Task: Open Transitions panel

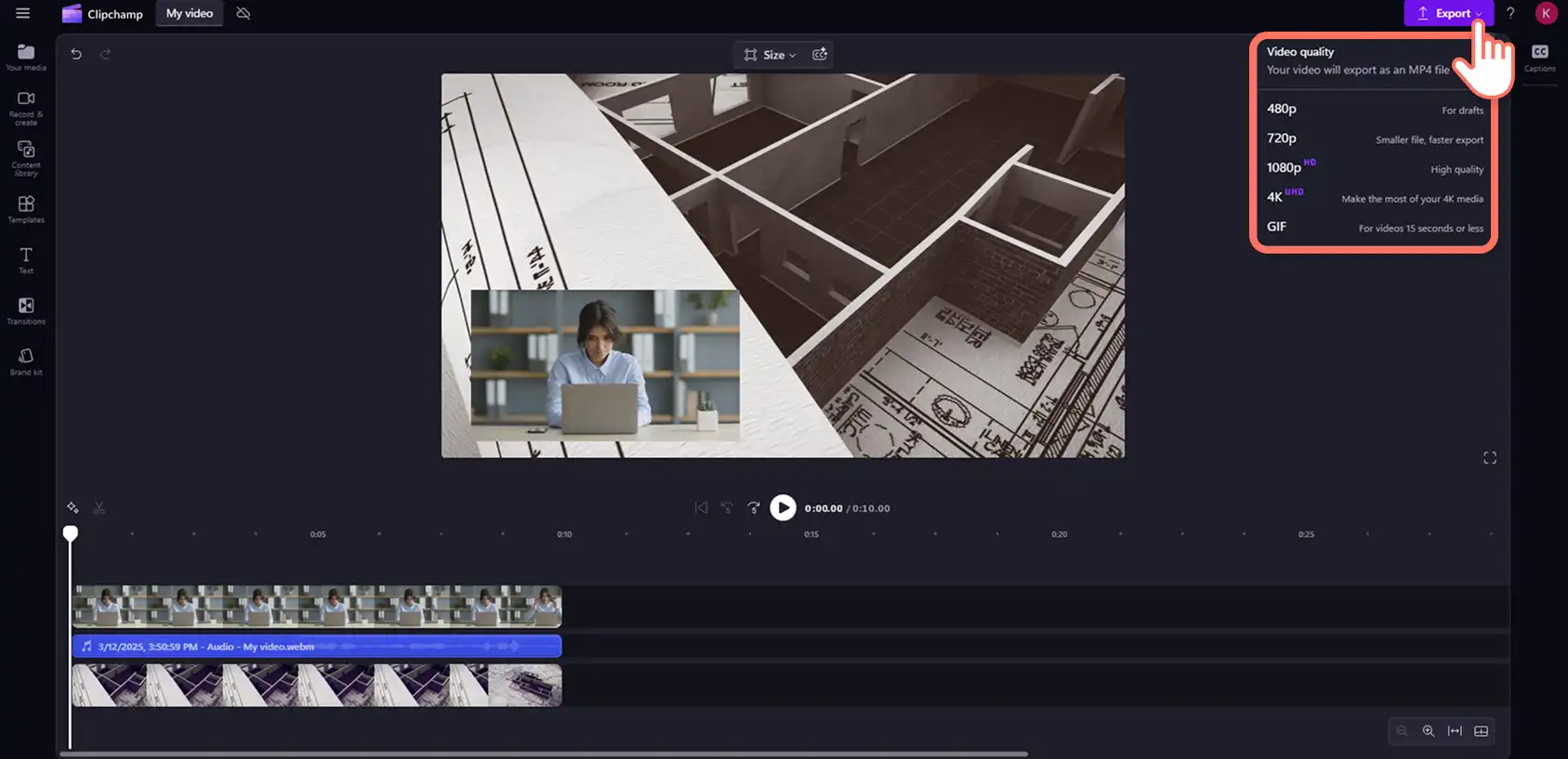Action: 26,311
